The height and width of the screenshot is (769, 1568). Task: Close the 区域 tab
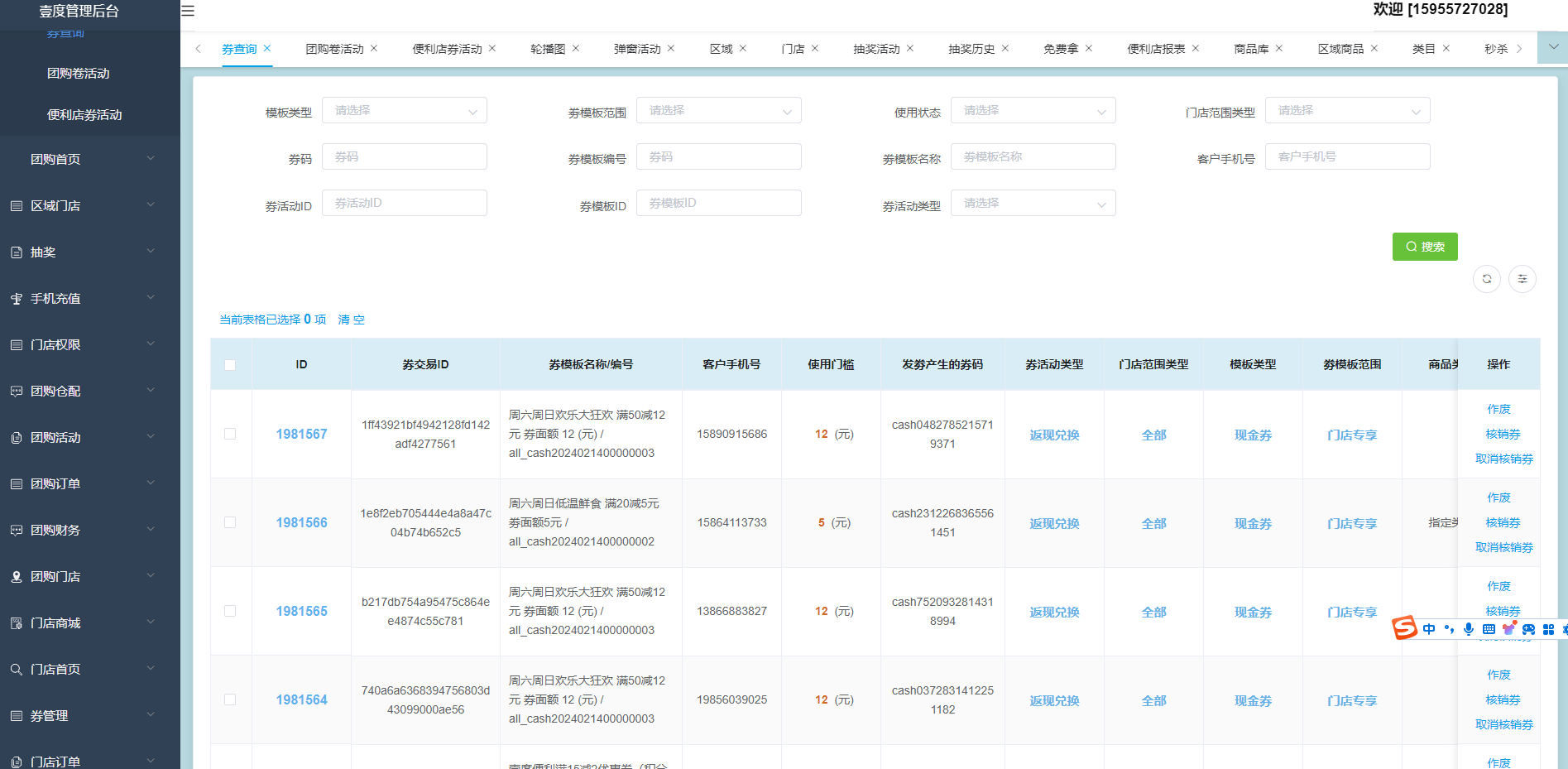[x=743, y=48]
